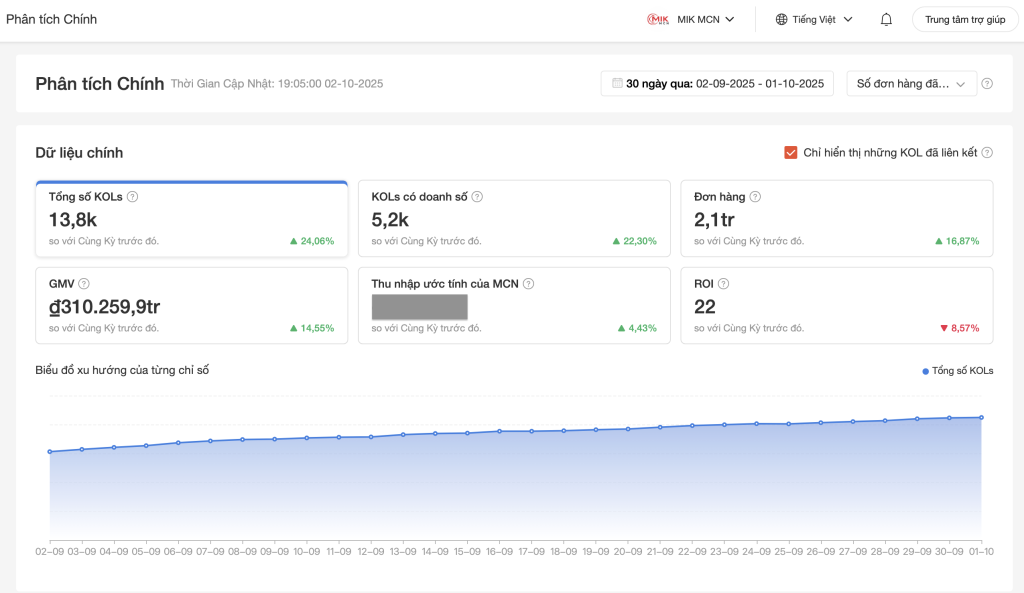Click help icon beside Thu nhập ước tính của MCN
The image size is (1024, 593).
528,284
